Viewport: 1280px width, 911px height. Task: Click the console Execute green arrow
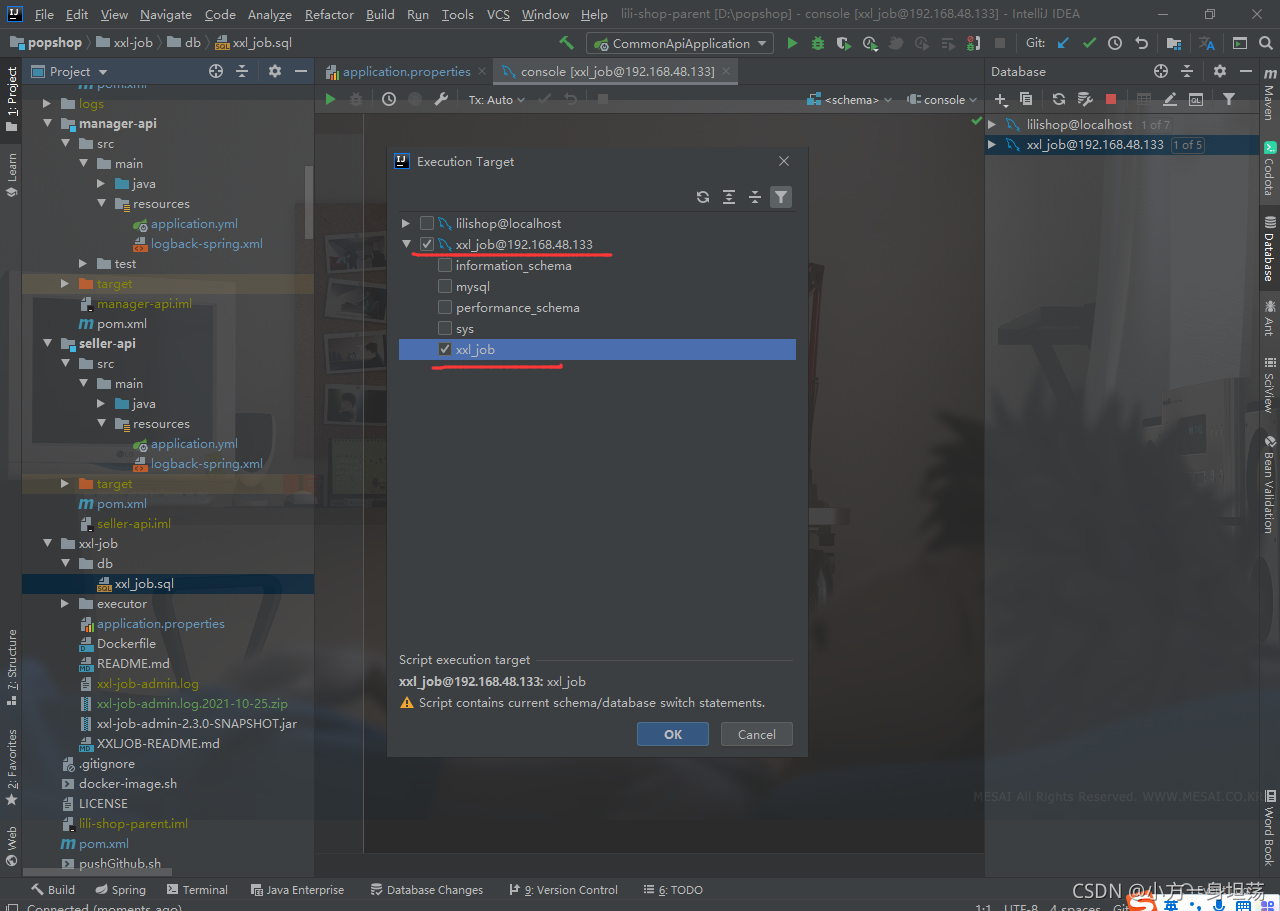coord(330,99)
